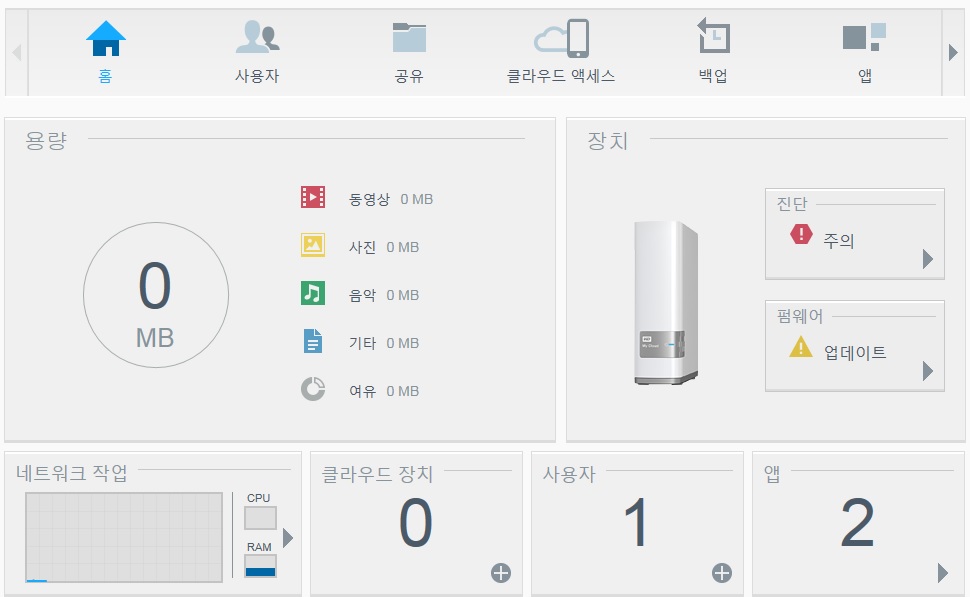Open Cloud Access (클라우드 액세스) icon

coord(561,39)
